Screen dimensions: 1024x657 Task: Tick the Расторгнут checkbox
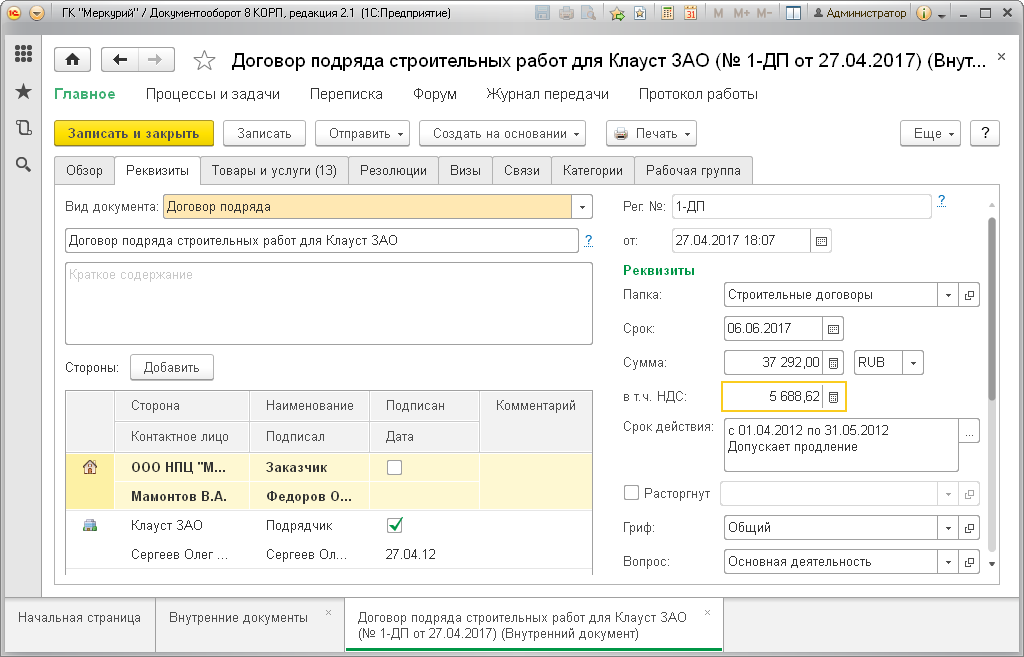[632, 492]
